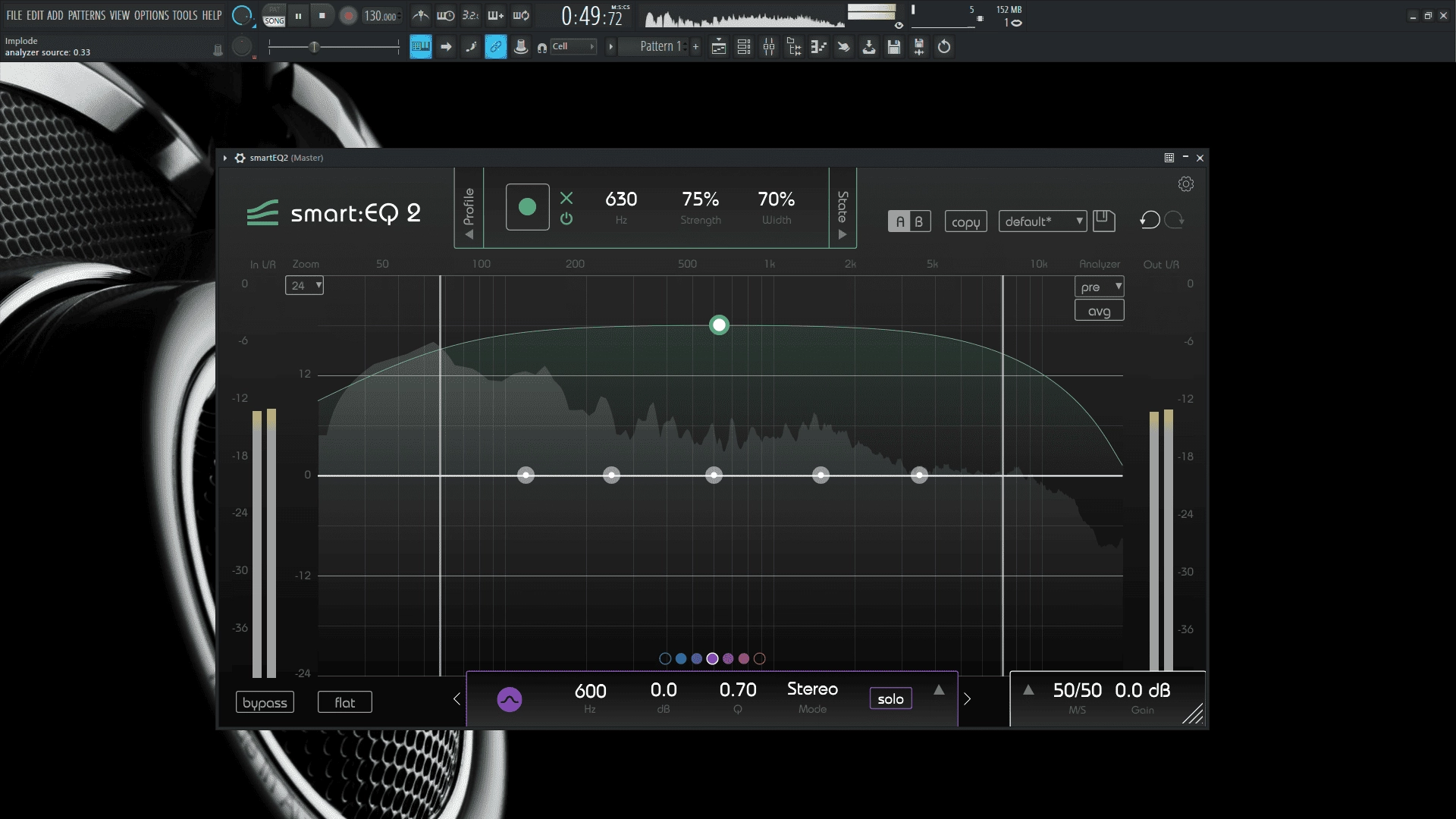The image size is (1456, 819).
Task: Select preset state B
Action: point(919,221)
